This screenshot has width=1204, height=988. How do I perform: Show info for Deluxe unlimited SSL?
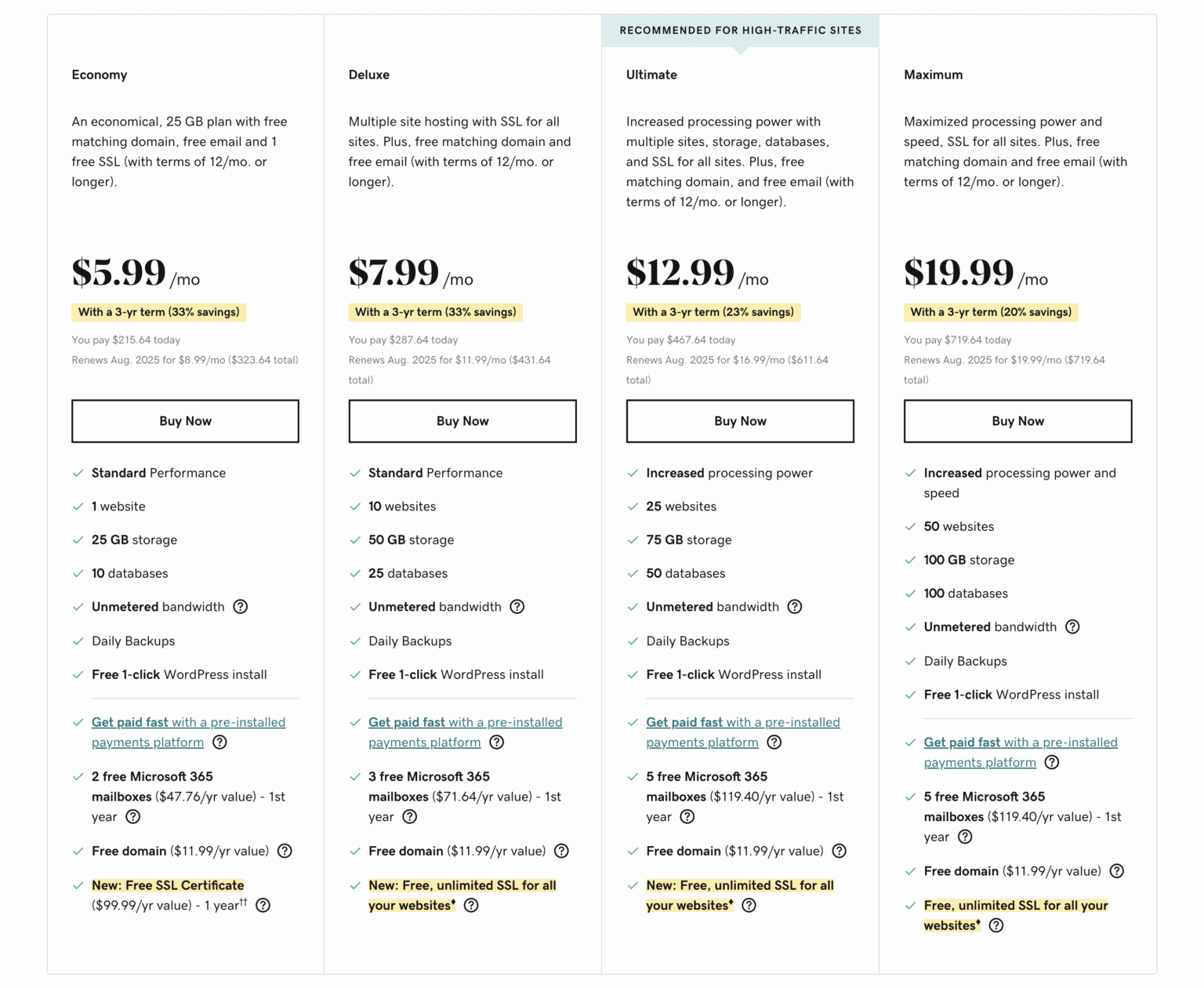(x=471, y=906)
